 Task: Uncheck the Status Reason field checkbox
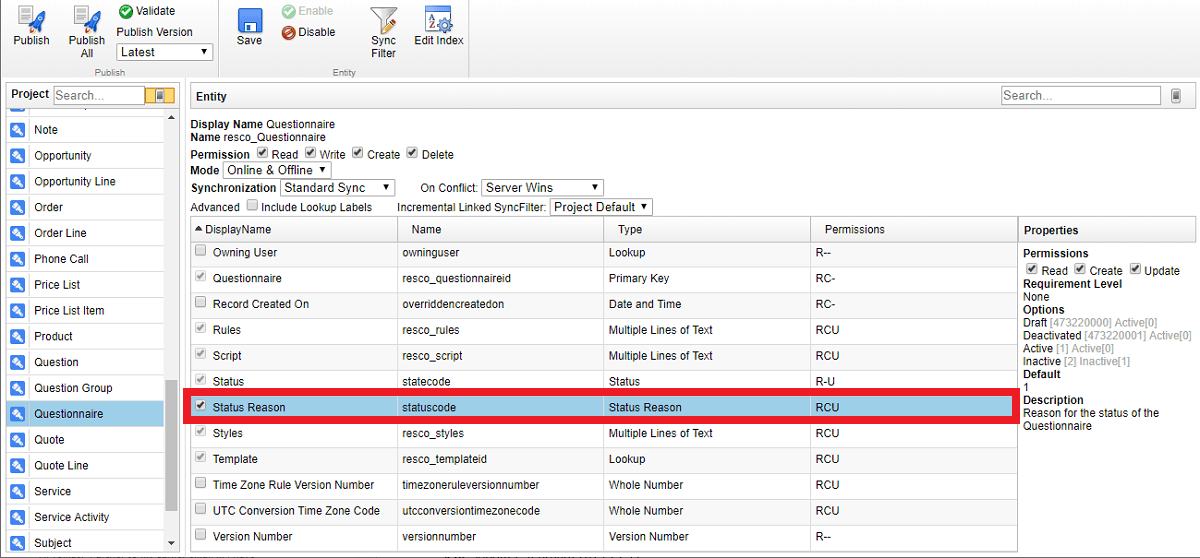[x=201, y=407]
